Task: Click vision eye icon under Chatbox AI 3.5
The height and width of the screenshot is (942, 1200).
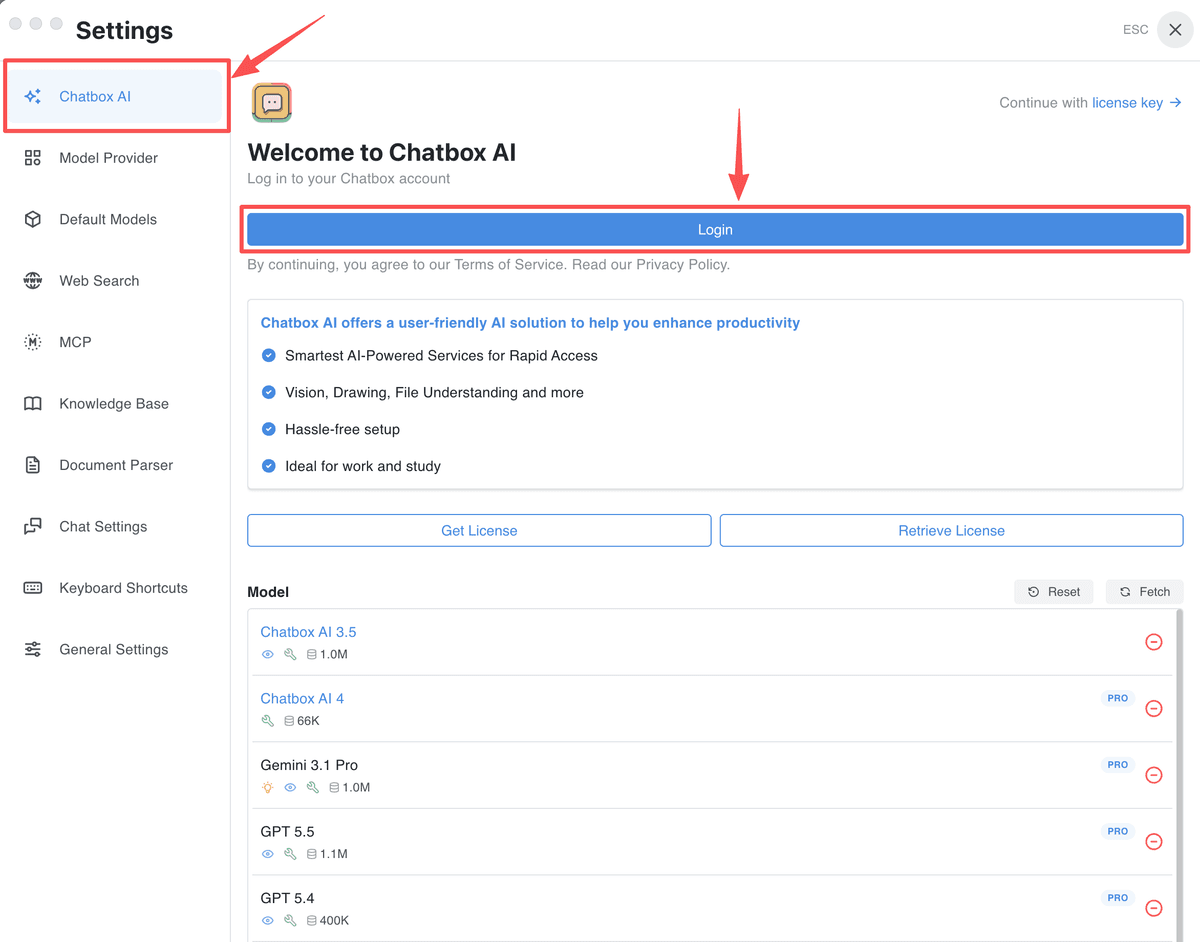Action: tap(268, 655)
